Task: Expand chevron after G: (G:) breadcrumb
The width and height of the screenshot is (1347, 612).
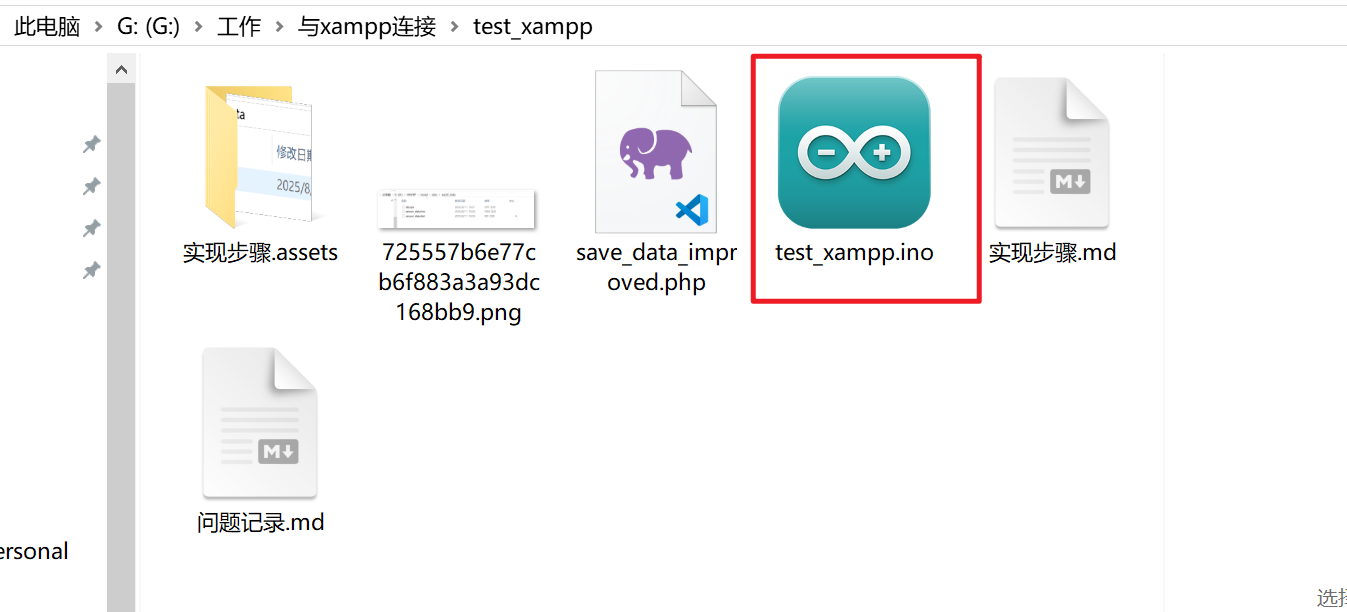Action: tap(199, 27)
